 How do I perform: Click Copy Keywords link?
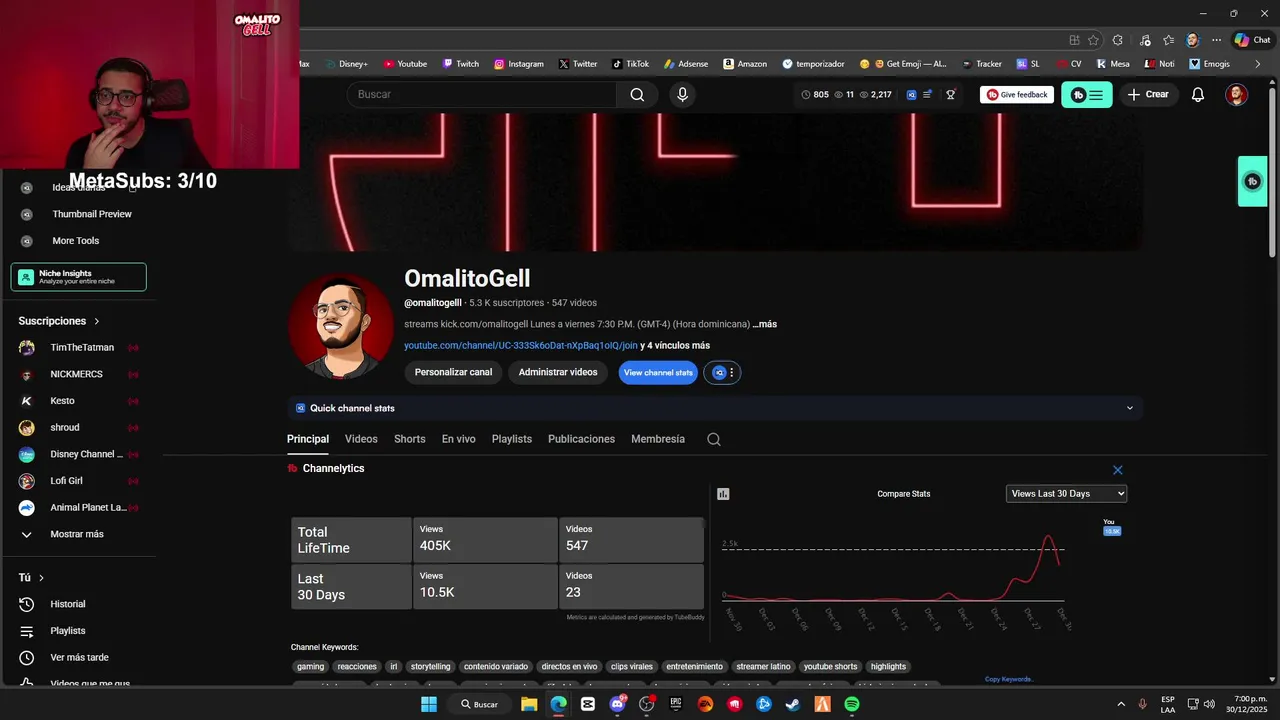1008,679
